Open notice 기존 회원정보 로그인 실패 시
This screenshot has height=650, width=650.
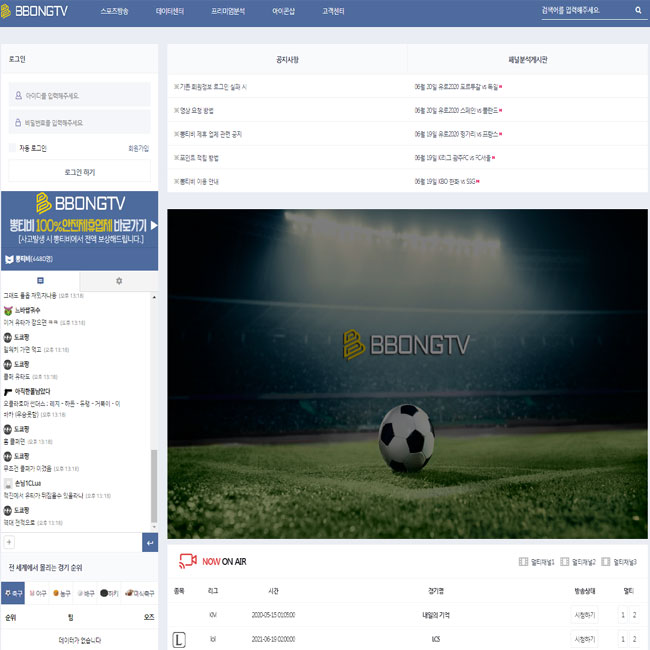click(210, 87)
